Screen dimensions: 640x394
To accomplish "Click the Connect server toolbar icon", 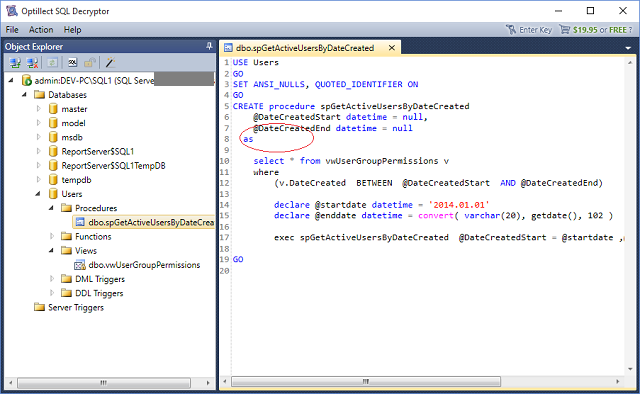I will pyautogui.click(x=16, y=62).
